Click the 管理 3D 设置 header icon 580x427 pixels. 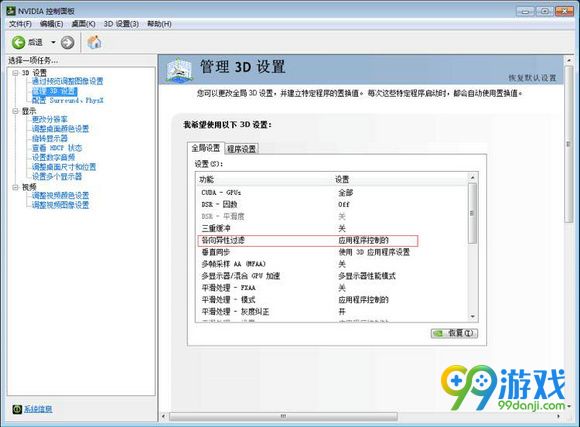click(179, 70)
